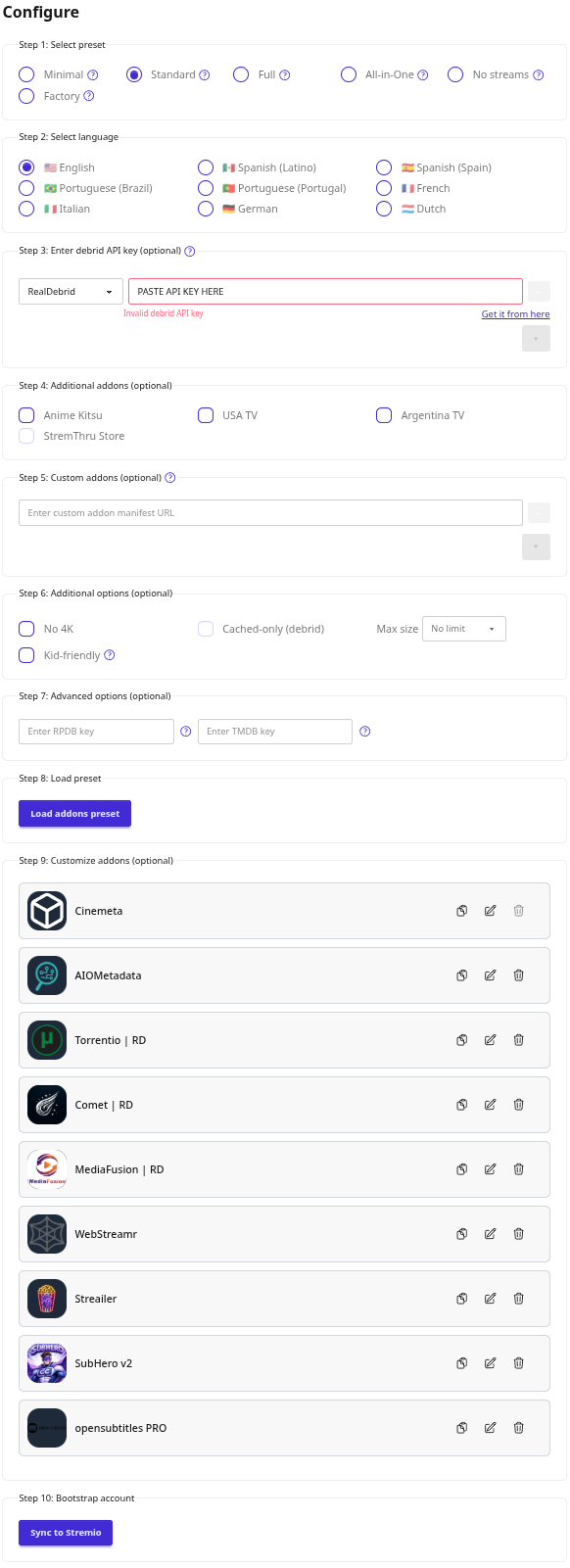Select the Full preset
Image resolution: width=570 pixels, height=1568 pixels.
pyautogui.click(x=241, y=73)
